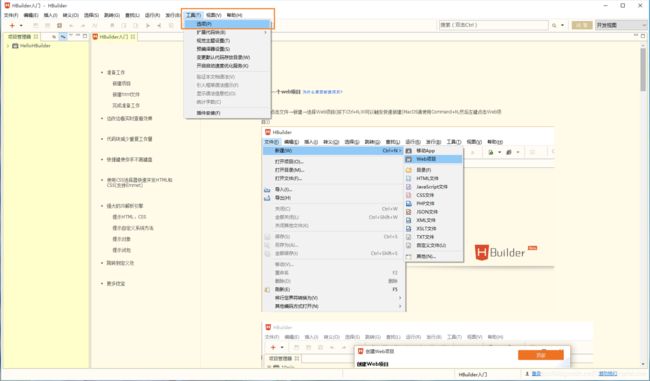650x381 pixels.
Task: Choose 开启我的速度优化服务(X) menu entry
Action: pos(227,66)
